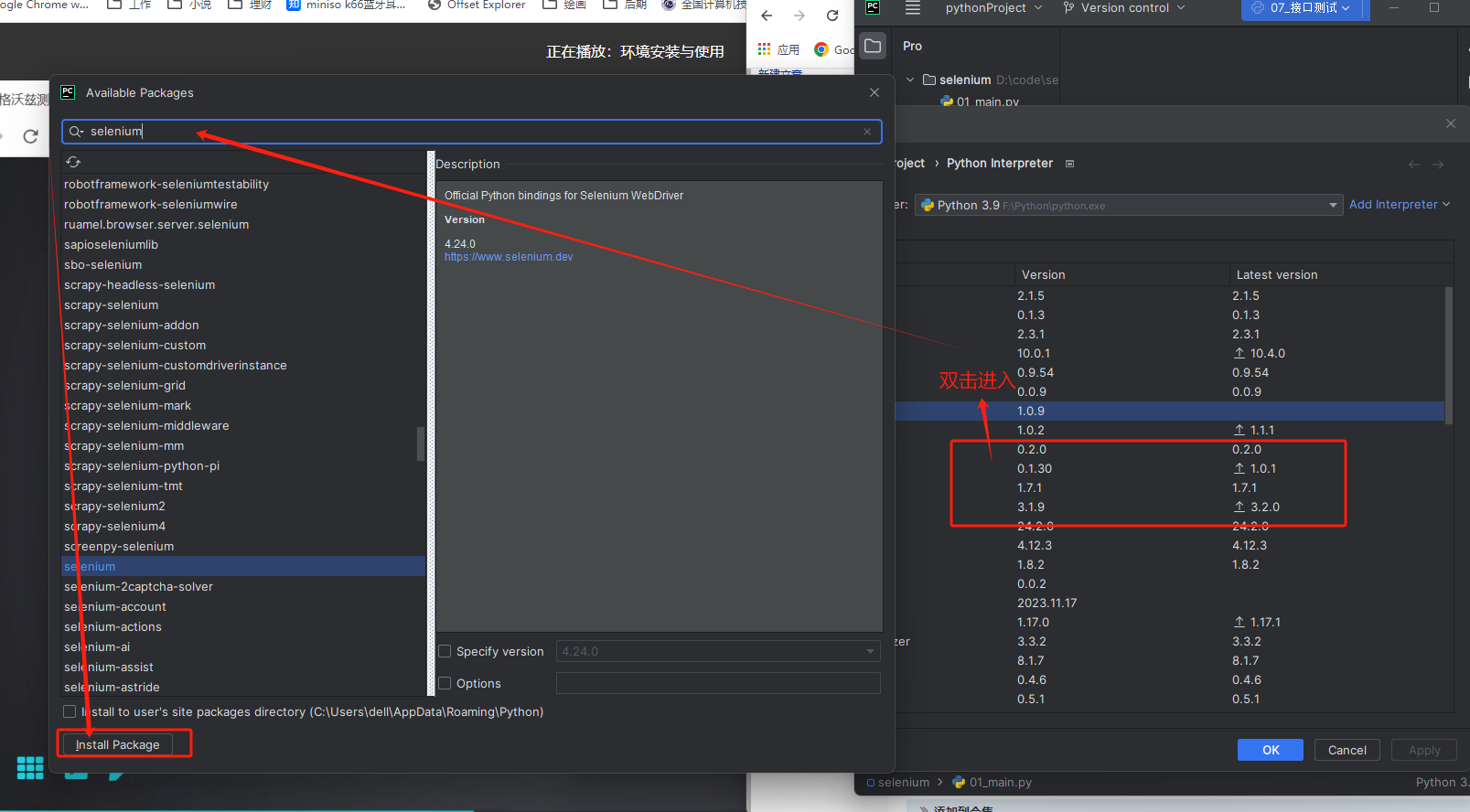
Task: Open the Project tool window folder icon
Action: coord(874,46)
